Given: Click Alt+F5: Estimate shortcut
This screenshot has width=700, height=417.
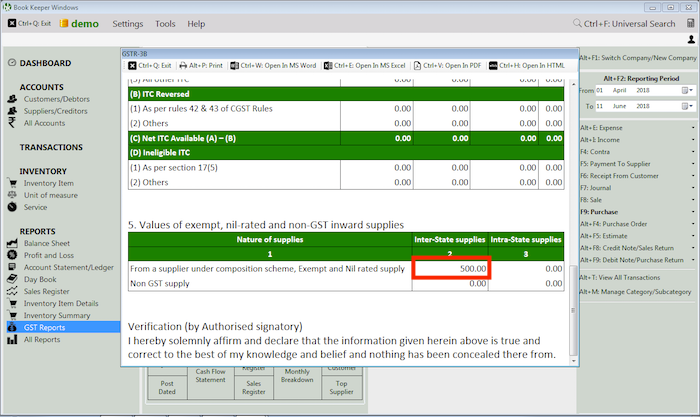Looking at the screenshot, I should pos(604,236).
